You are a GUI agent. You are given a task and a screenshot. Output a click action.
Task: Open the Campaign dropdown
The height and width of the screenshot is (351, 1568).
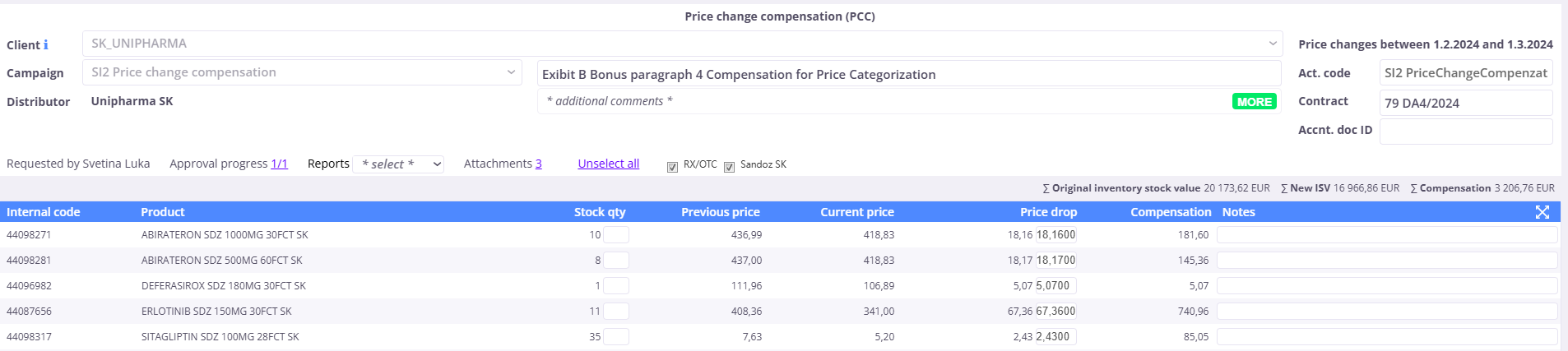coord(302,72)
